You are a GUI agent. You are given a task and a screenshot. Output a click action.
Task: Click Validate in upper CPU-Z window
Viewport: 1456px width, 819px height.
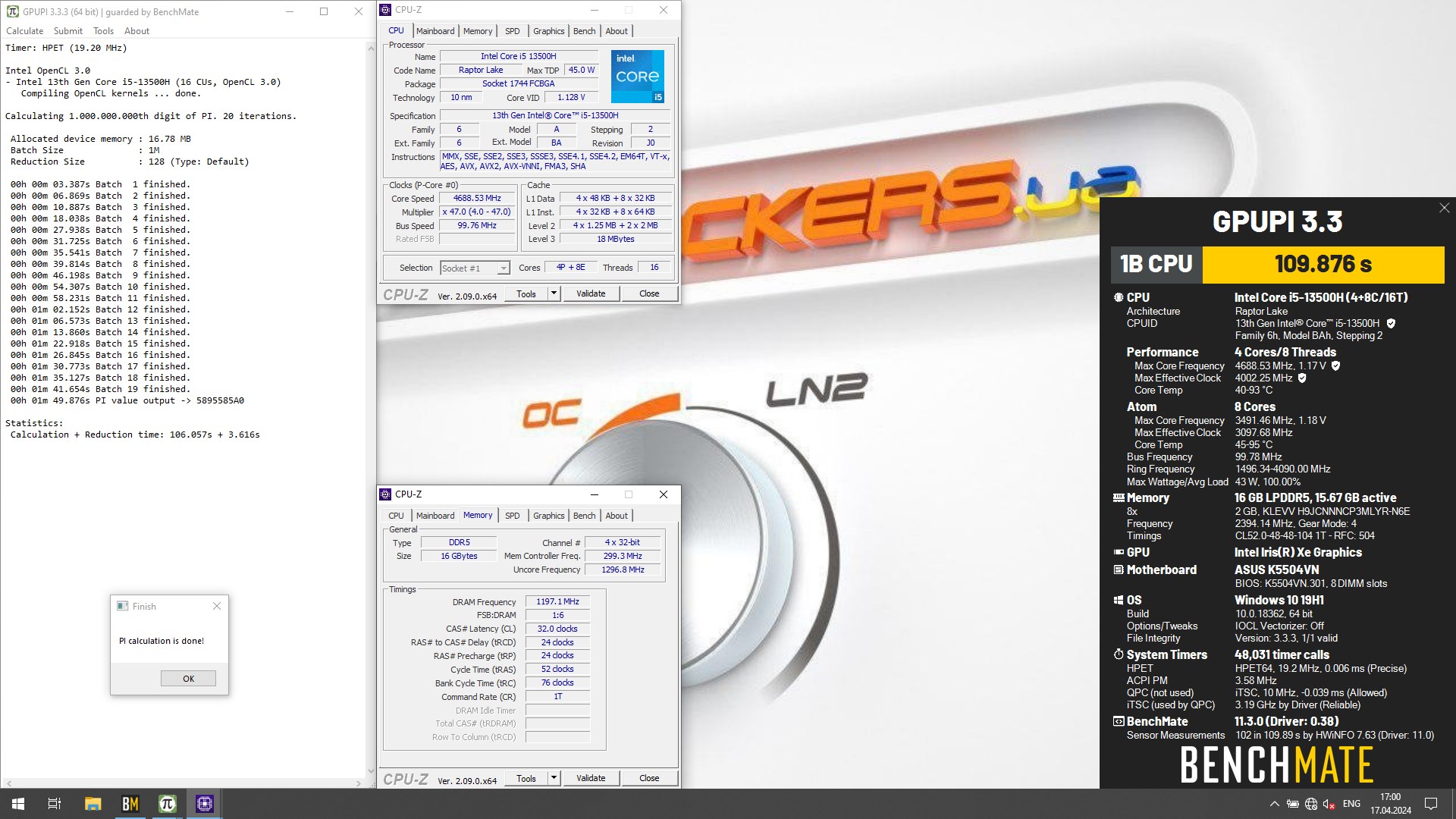(x=591, y=294)
